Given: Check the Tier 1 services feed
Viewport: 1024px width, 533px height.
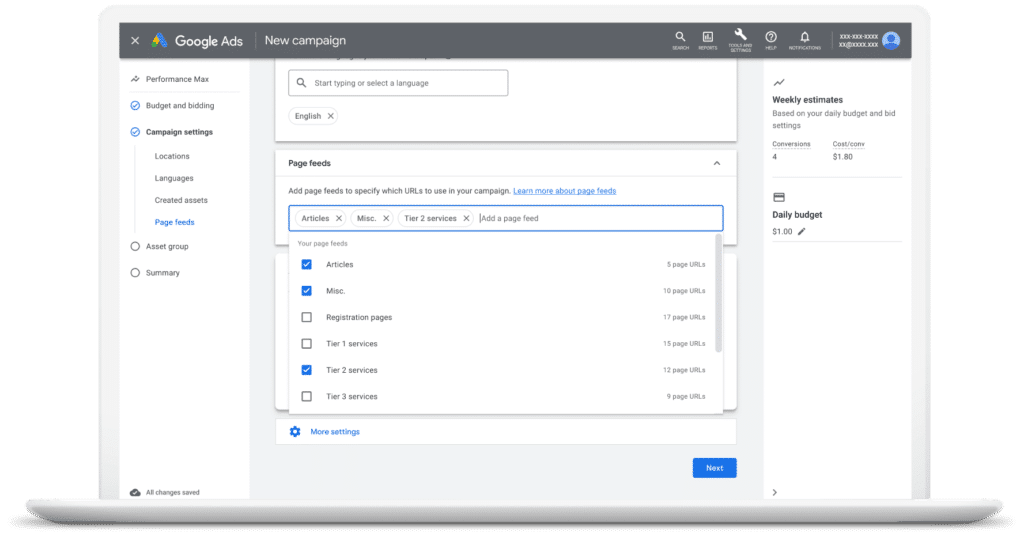Looking at the screenshot, I should pyautogui.click(x=306, y=344).
